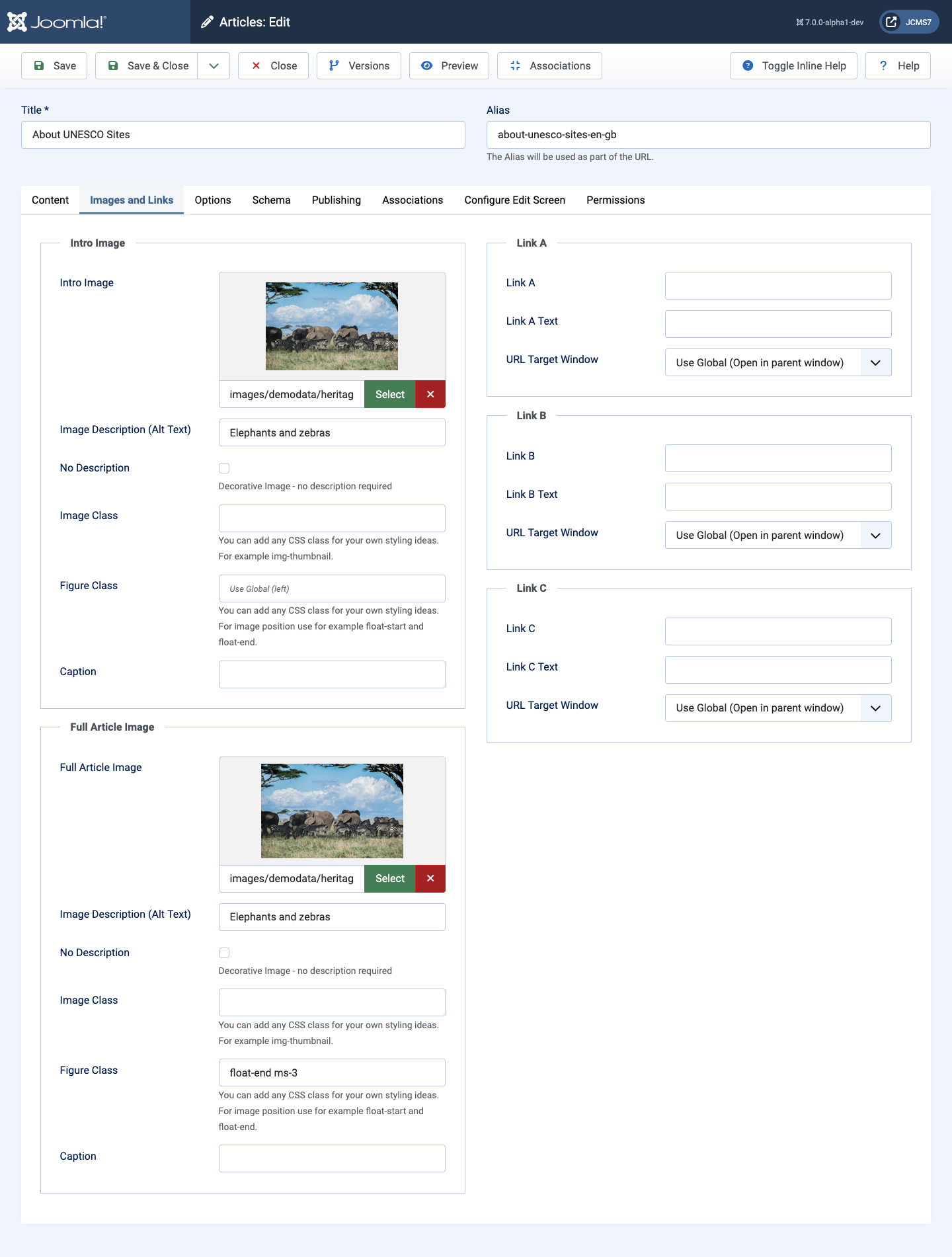Screen dimensions: 952x1257
Task: Click the Close toolbar button
Action: (273, 65)
